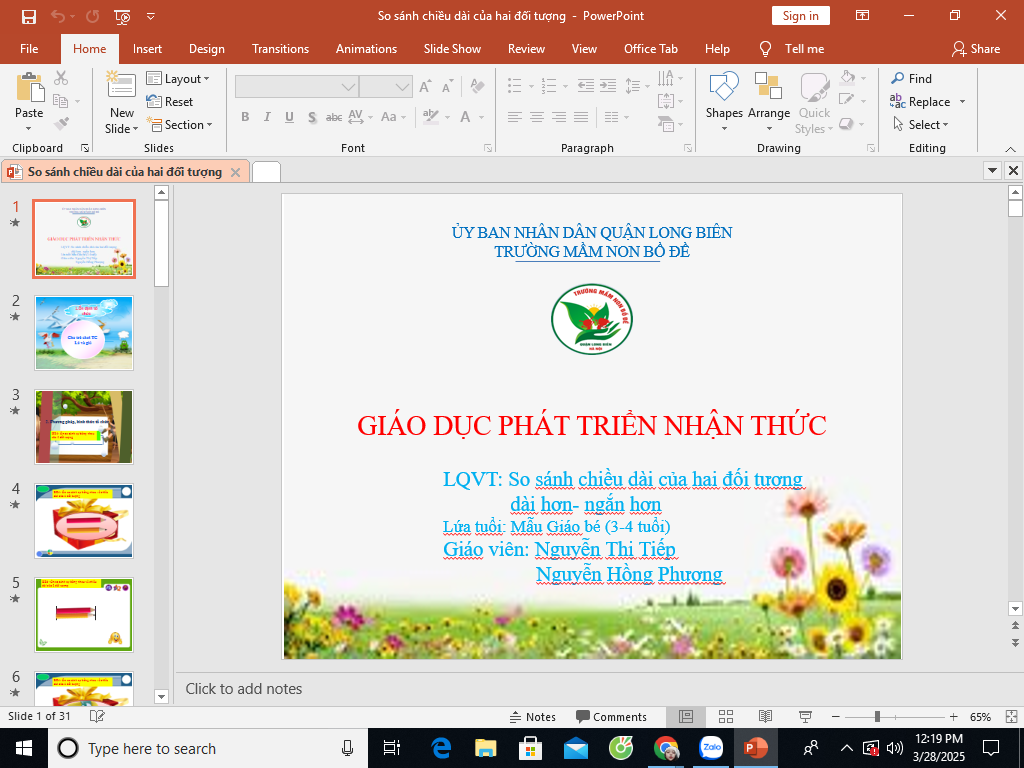Click the Paste clipboard icon
The height and width of the screenshot is (768, 1024).
pos(29,88)
